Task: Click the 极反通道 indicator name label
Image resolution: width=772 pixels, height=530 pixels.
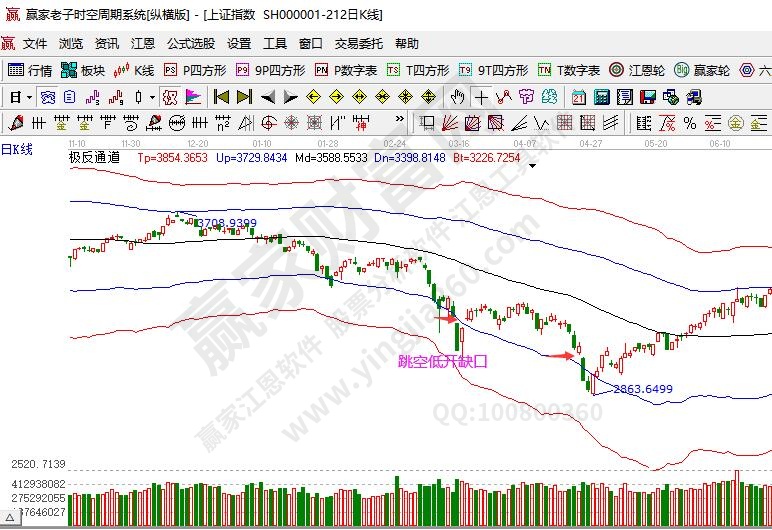Action: (x=94, y=158)
